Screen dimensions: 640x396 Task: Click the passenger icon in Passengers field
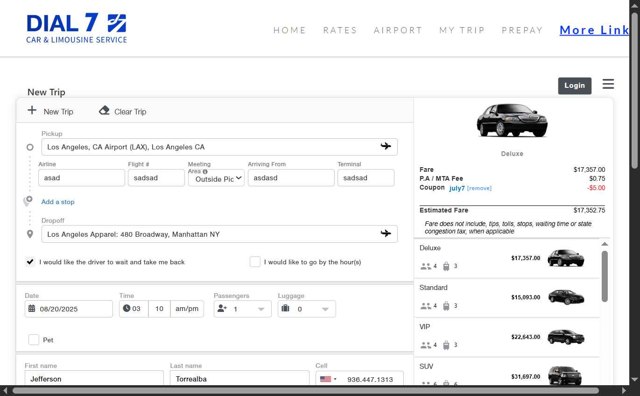click(222, 308)
